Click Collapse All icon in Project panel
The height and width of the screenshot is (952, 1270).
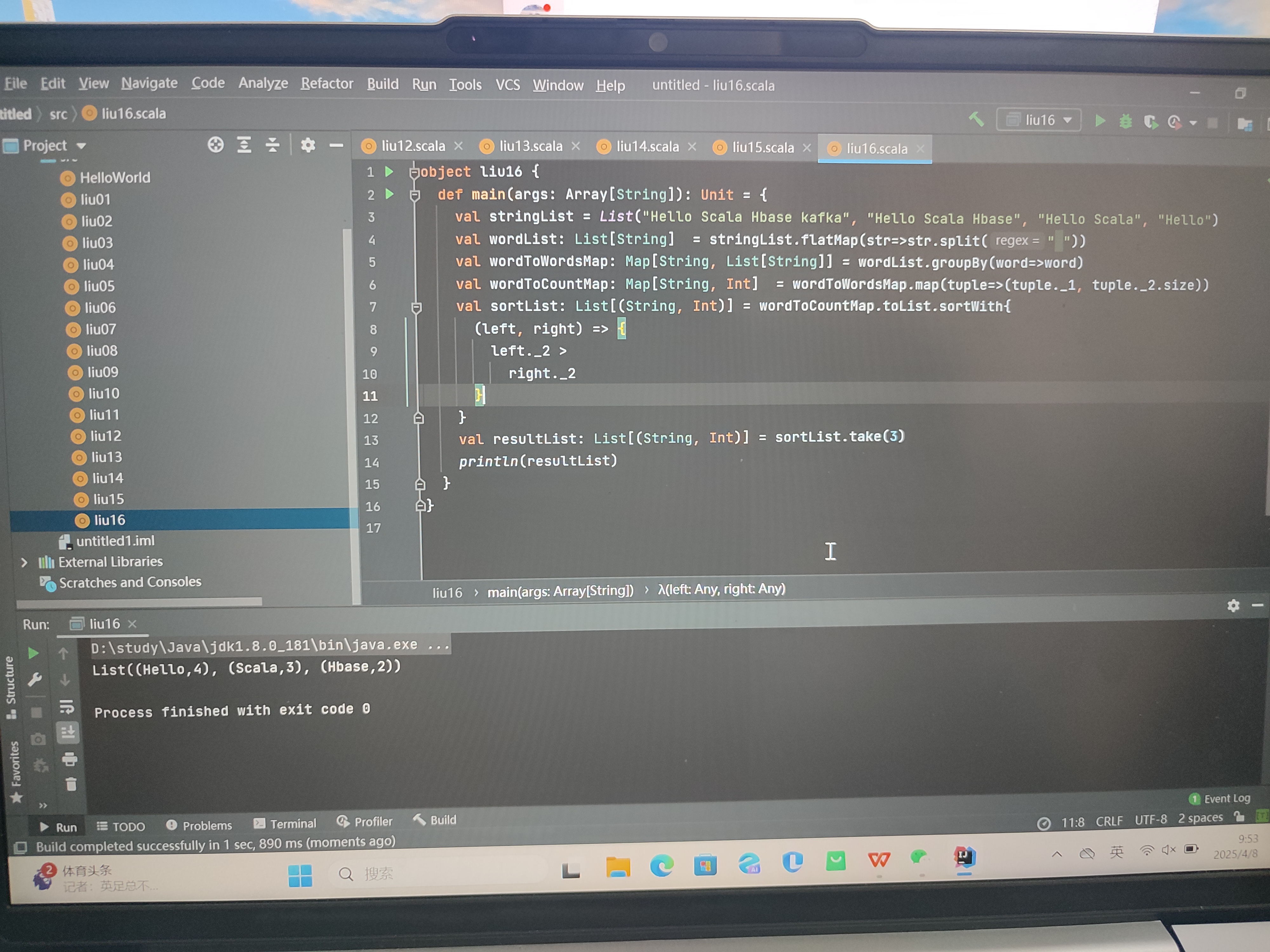[272, 145]
